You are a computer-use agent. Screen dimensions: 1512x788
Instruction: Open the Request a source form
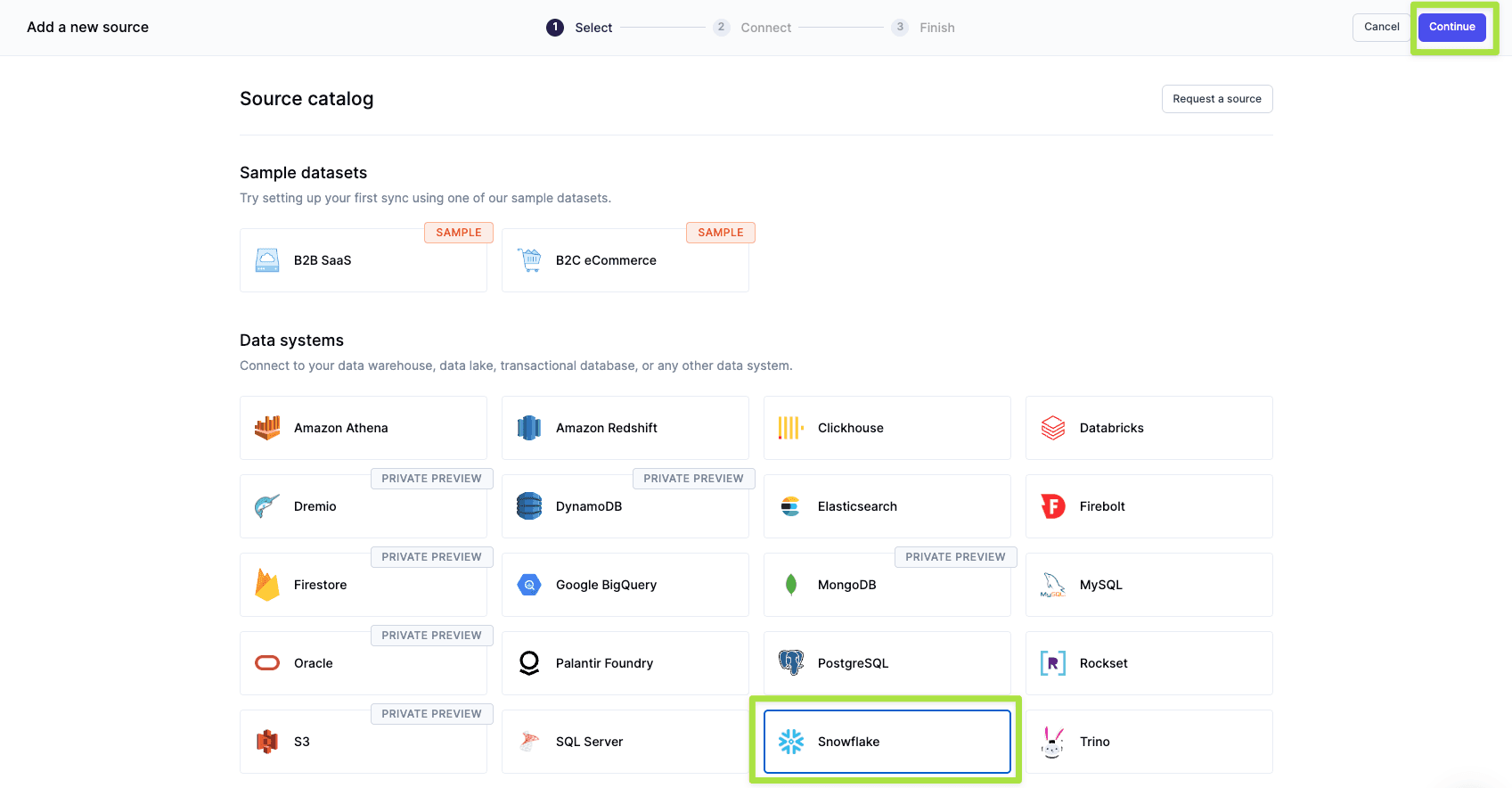pos(1216,99)
